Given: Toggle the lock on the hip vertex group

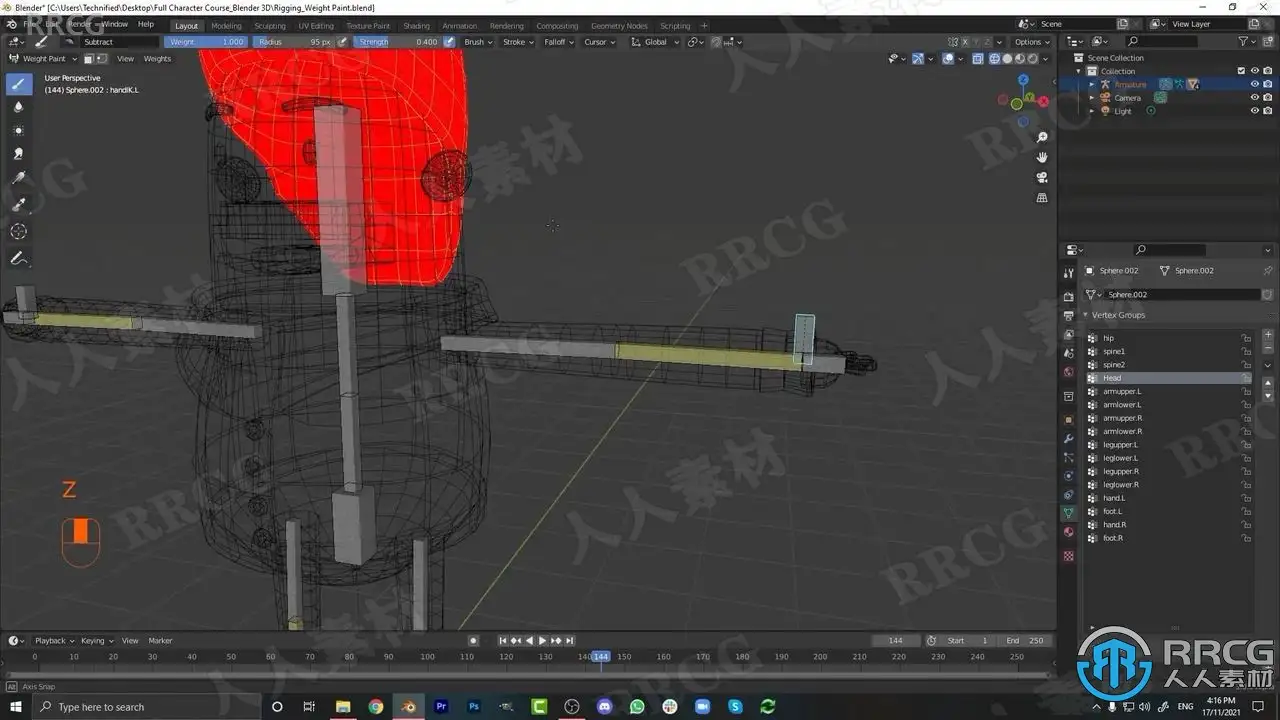Looking at the screenshot, I should (1246, 338).
